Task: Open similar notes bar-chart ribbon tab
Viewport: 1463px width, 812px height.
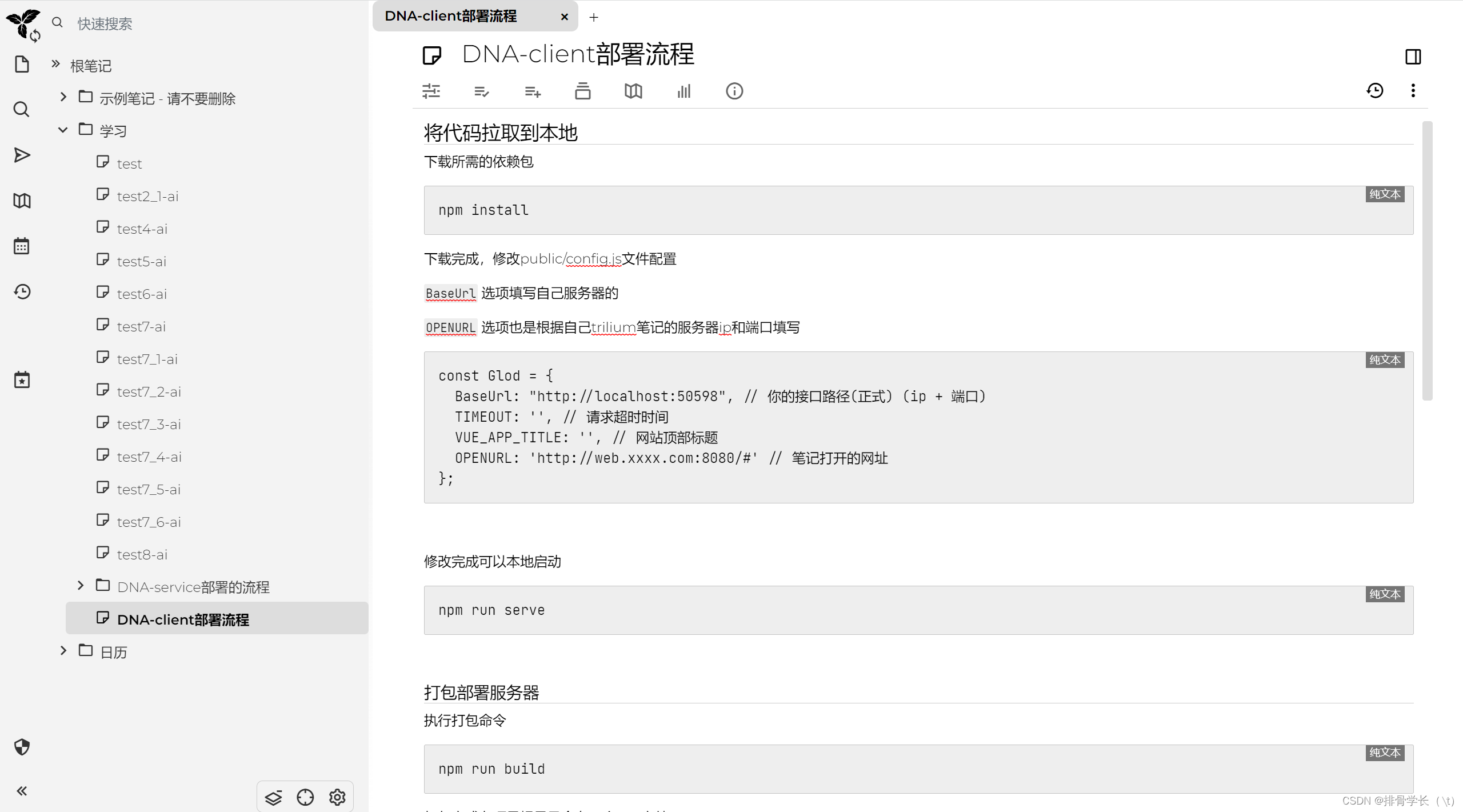Action: pos(683,91)
